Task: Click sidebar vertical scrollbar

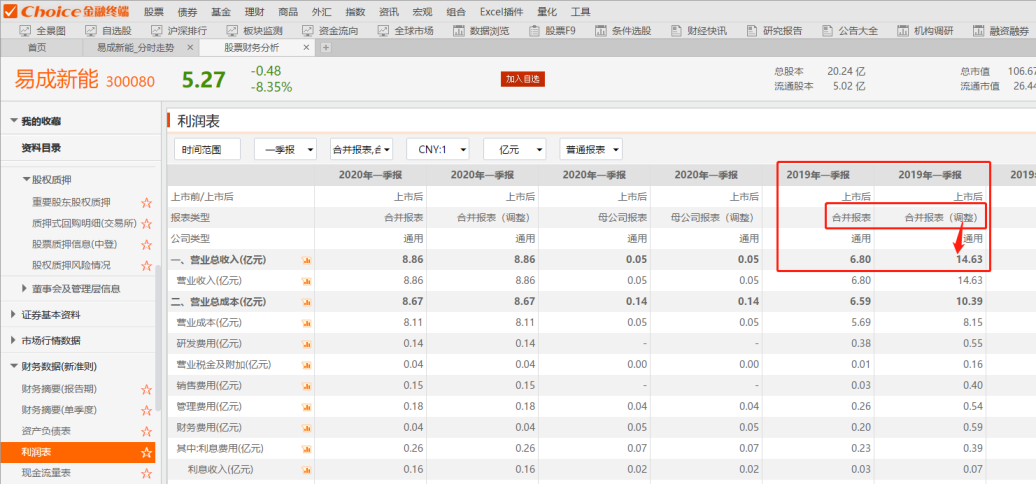Action: pos(157,337)
